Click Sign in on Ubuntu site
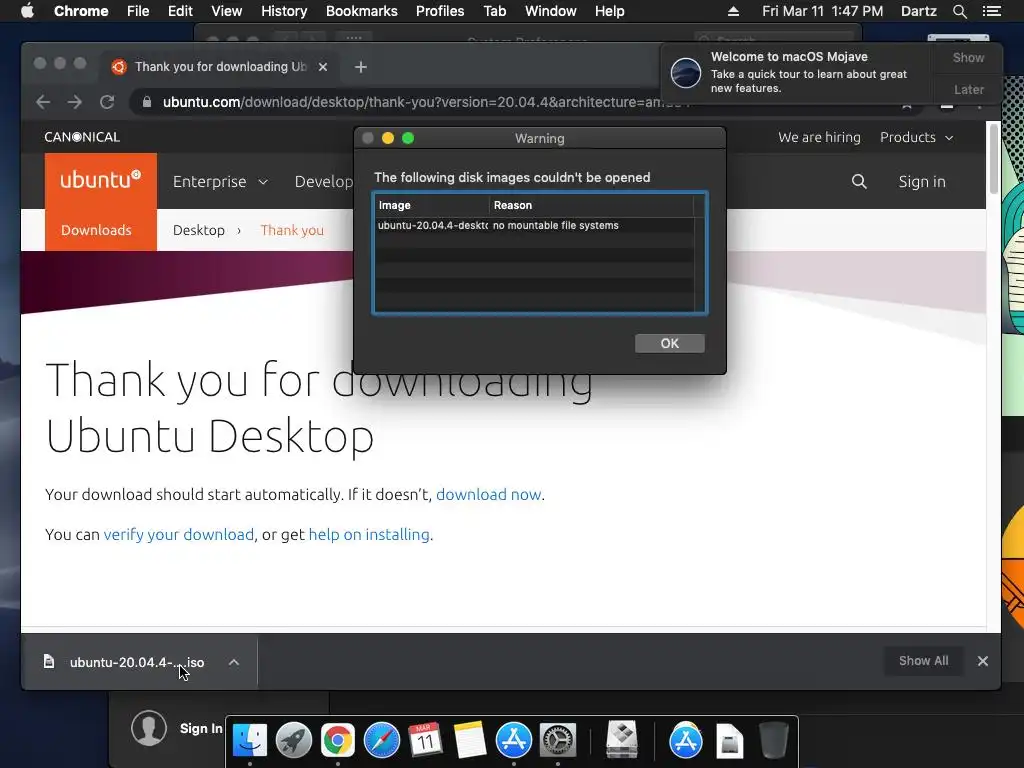This screenshot has width=1024, height=768. tap(921, 182)
